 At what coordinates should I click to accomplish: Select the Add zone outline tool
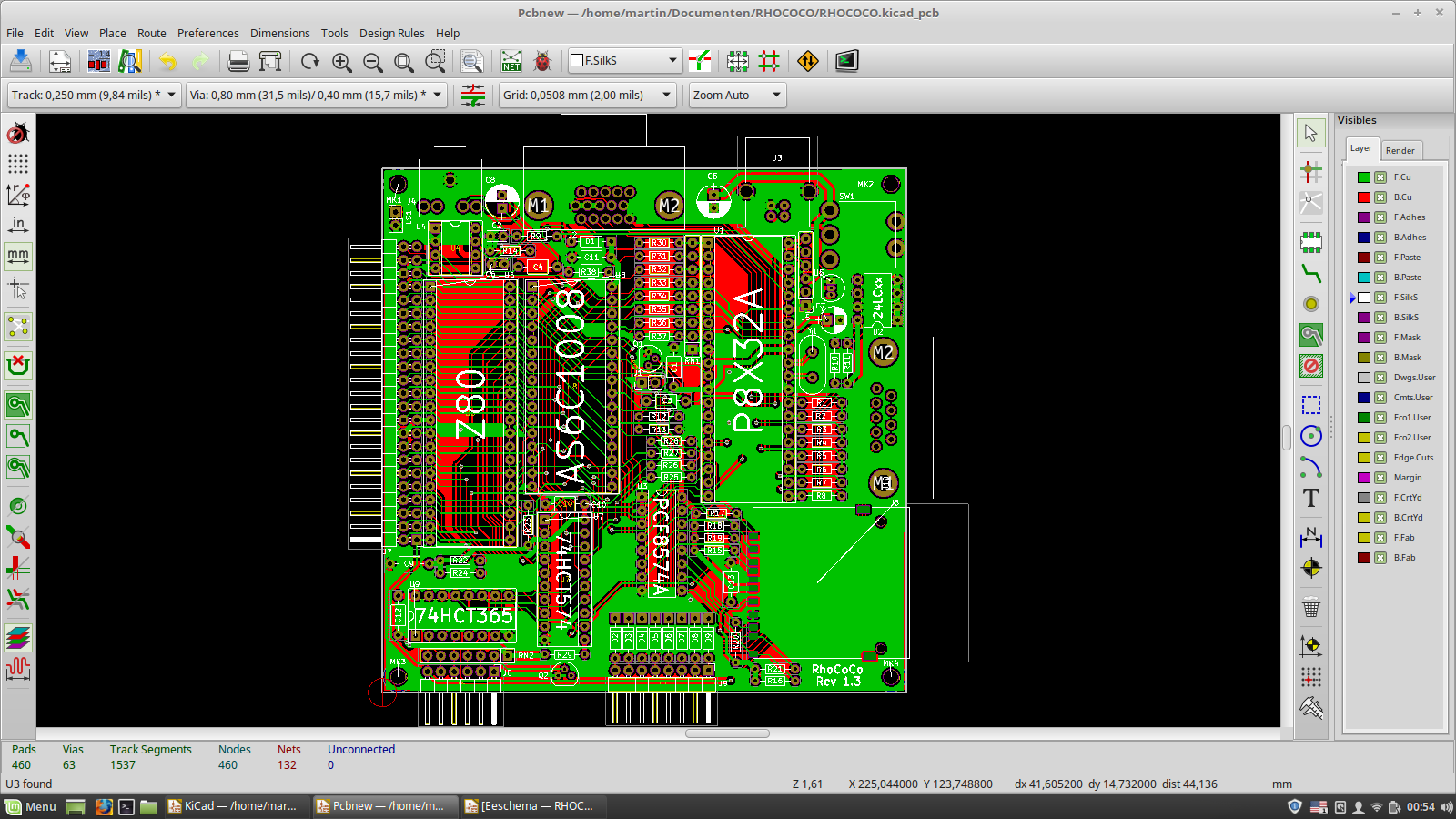1311,335
